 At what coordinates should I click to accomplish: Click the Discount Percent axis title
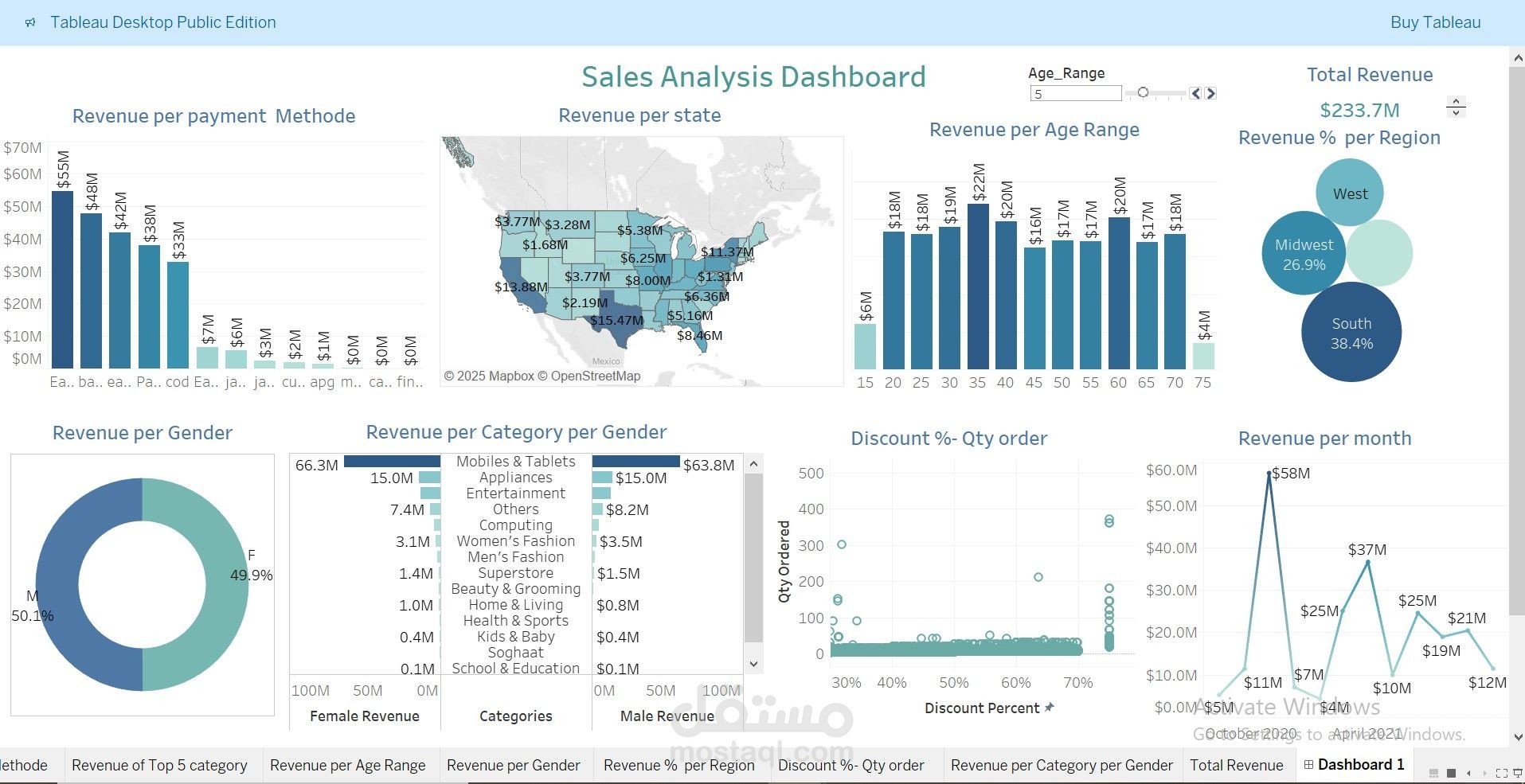982,708
